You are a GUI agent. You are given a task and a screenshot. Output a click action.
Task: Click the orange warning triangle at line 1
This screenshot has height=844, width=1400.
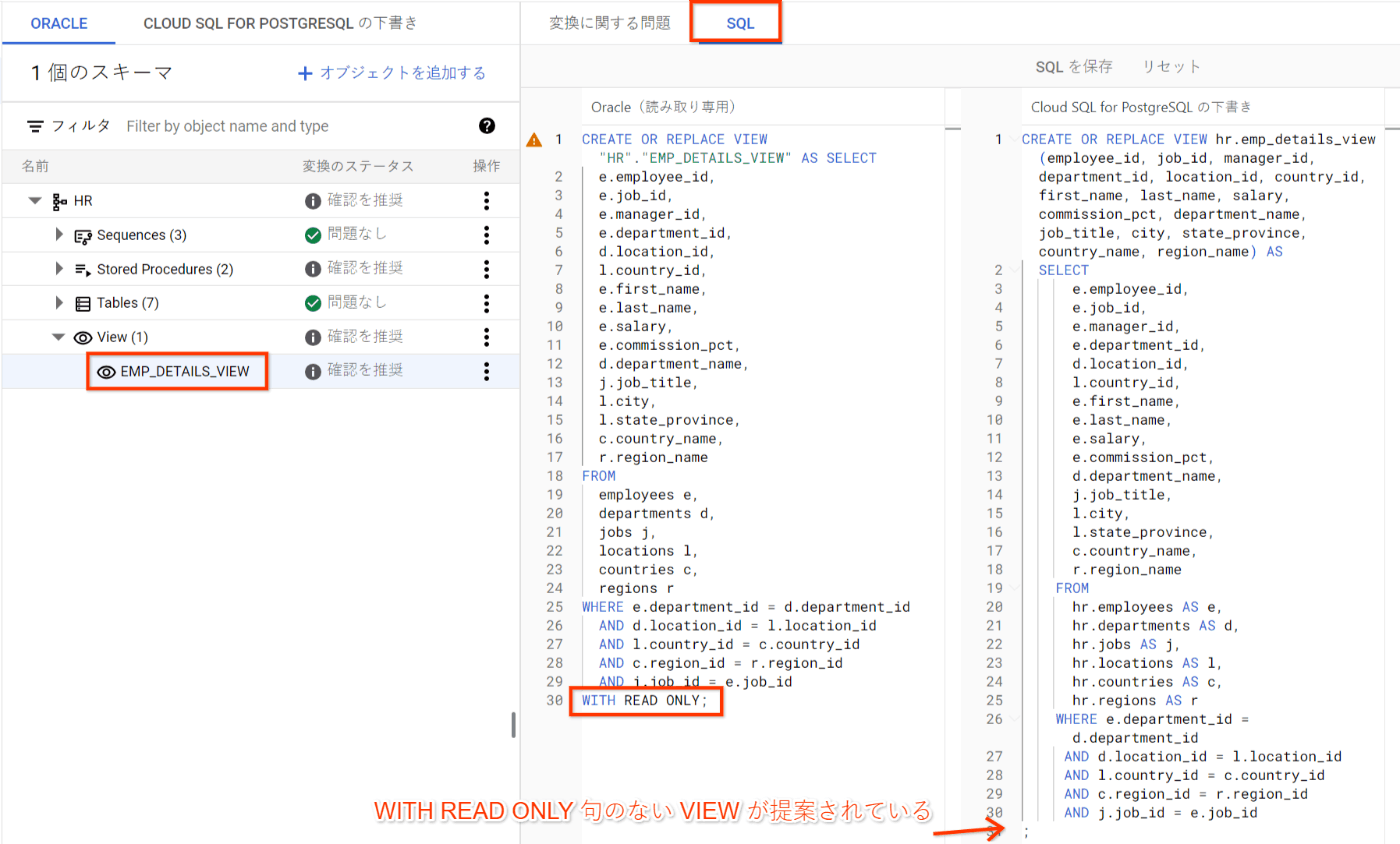point(535,140)
